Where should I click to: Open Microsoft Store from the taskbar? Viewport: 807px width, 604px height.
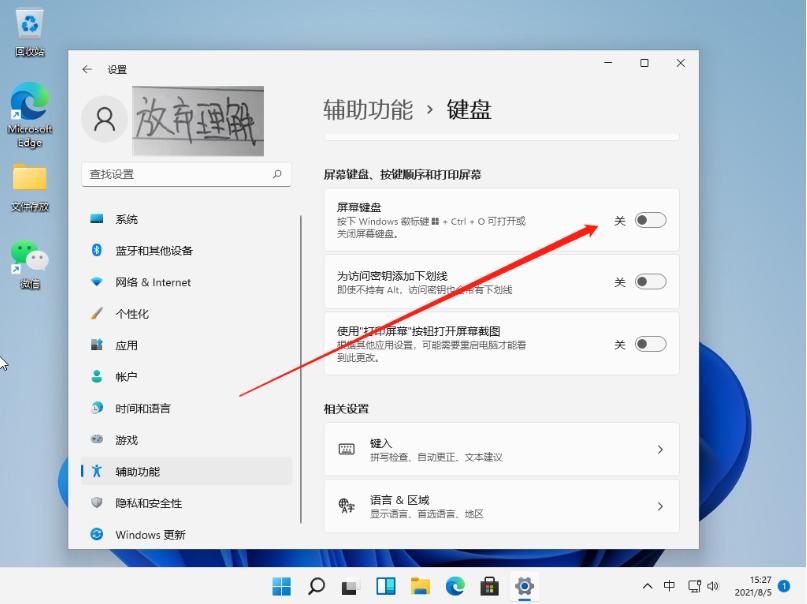489,586
